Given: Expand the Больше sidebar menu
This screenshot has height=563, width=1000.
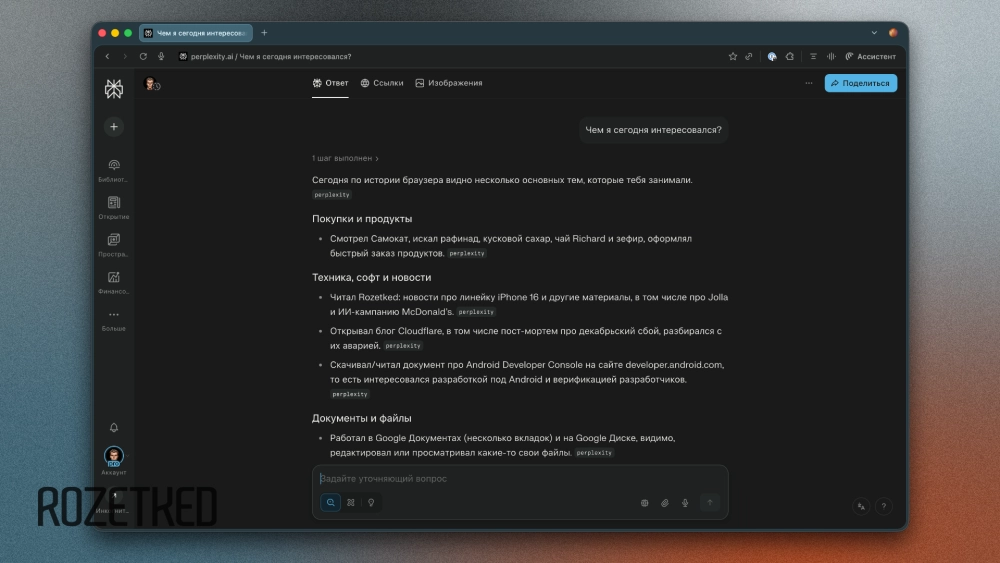Looking at the screenshot, I should tap(114, 315).
